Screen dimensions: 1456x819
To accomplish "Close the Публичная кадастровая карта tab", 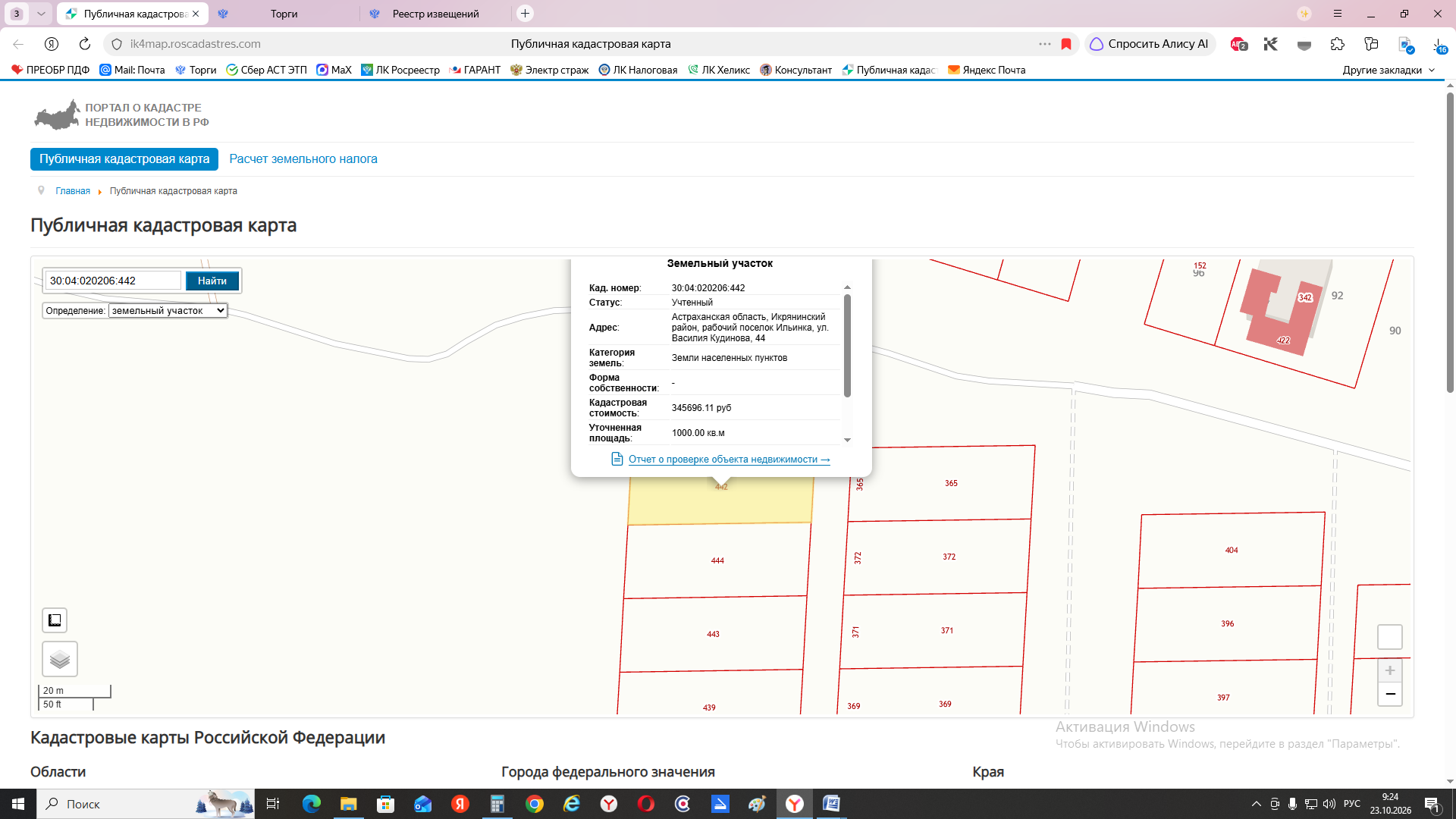I will click(x=196, y=14).
